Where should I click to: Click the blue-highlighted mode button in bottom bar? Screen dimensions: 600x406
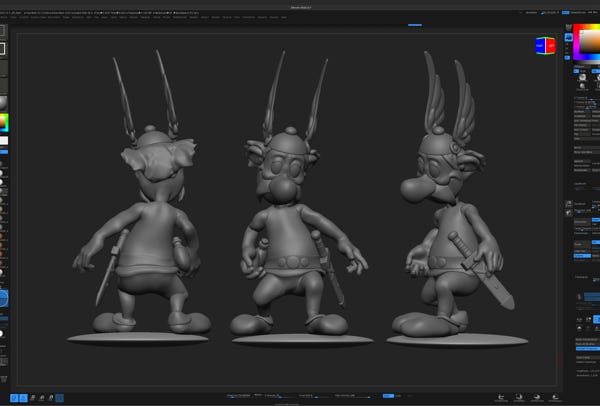(388, 396)
